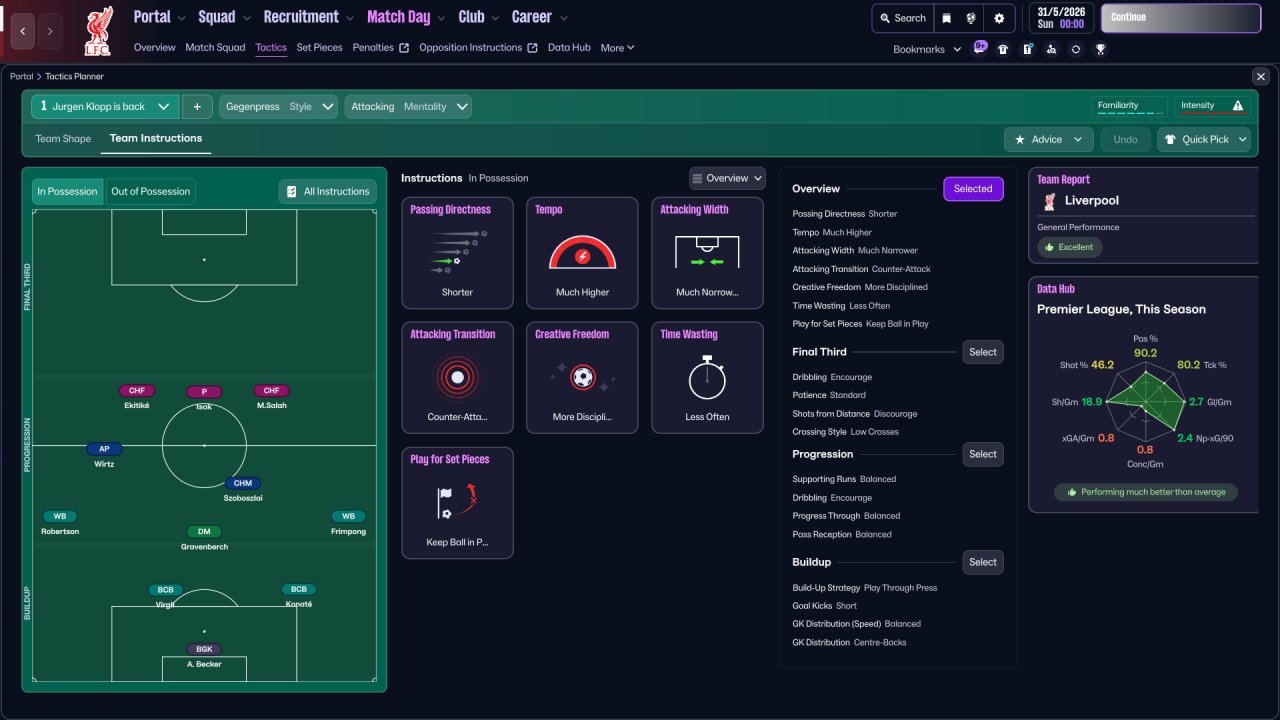Switch pitch view to Out of Possession
The image size is (1280, 720).
coord(149,191)
